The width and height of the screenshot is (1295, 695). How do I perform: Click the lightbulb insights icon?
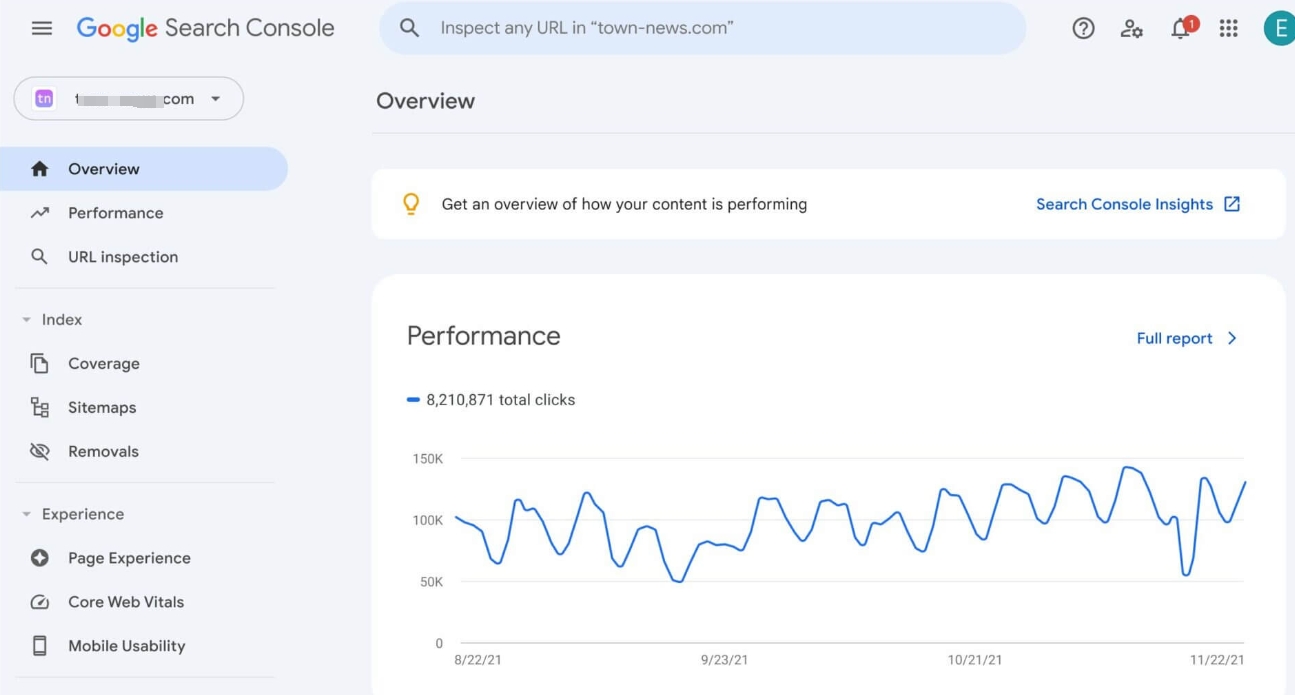[x=411, y=204]
